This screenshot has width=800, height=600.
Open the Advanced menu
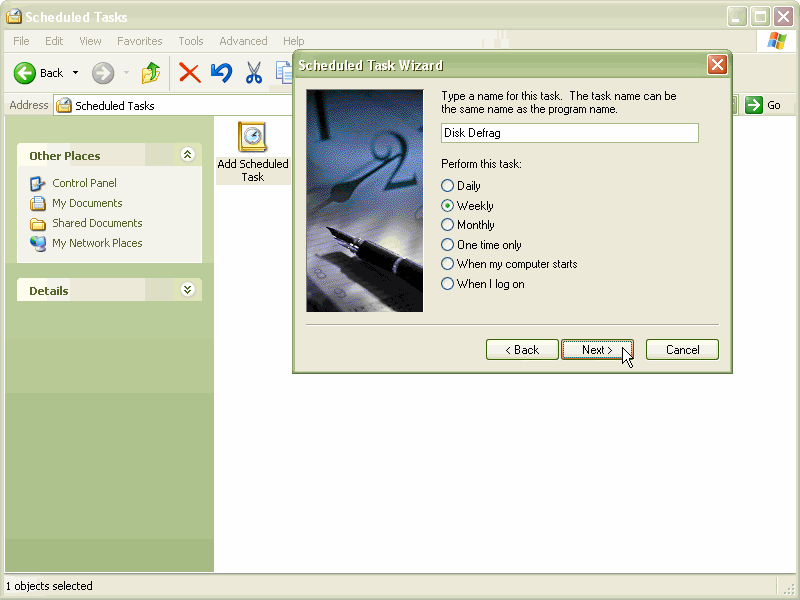(243, 41)
